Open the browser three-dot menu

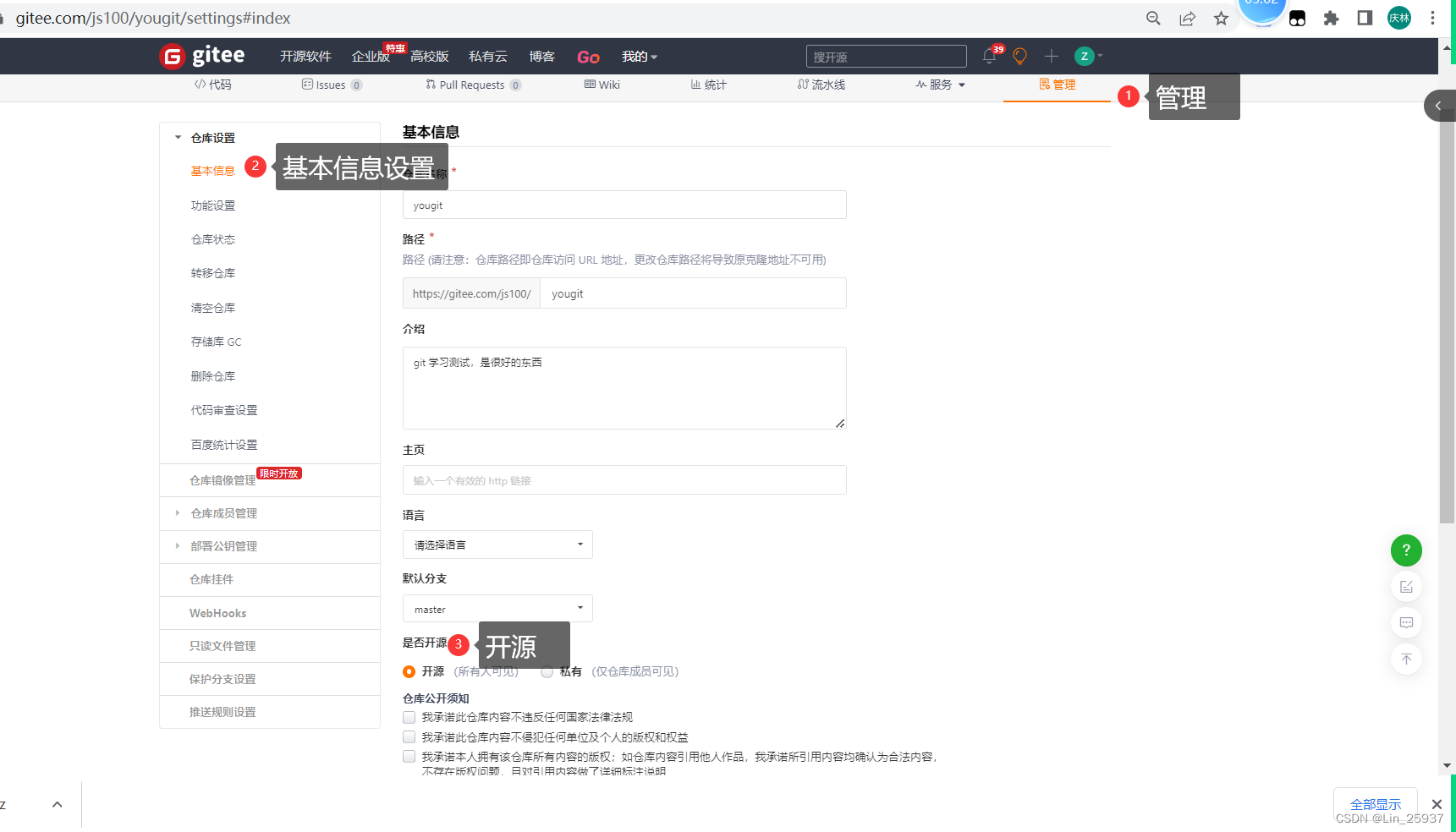(1432, 19)
